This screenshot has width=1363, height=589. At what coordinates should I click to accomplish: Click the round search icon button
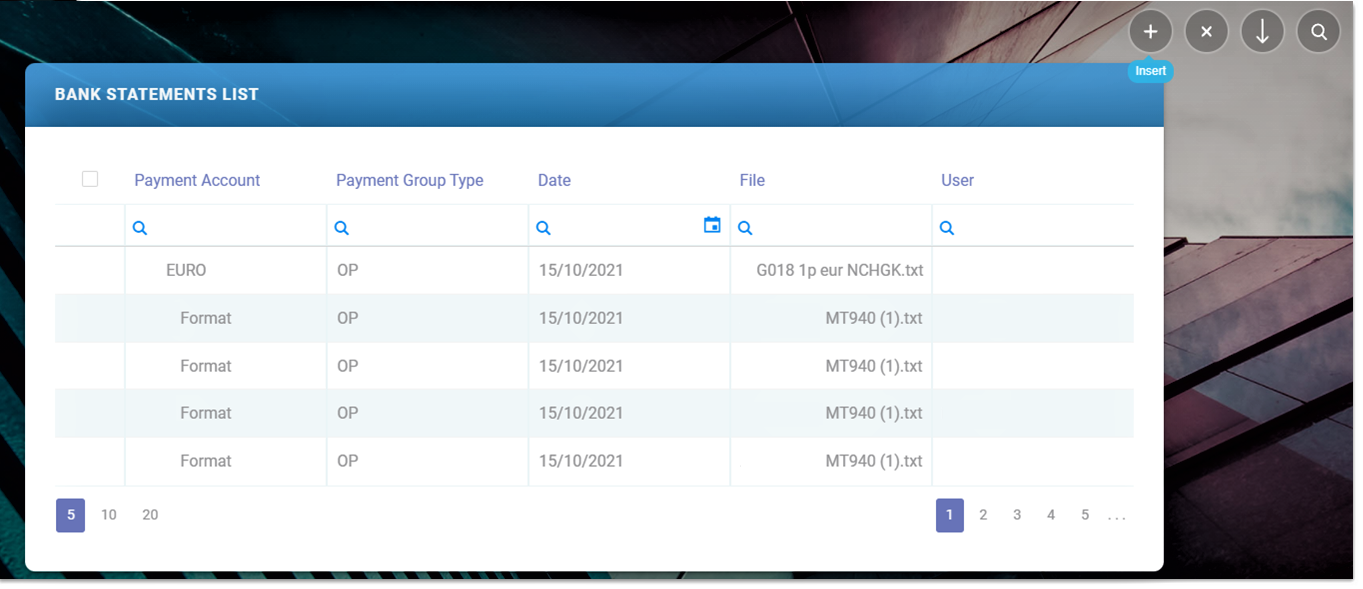1318,32
